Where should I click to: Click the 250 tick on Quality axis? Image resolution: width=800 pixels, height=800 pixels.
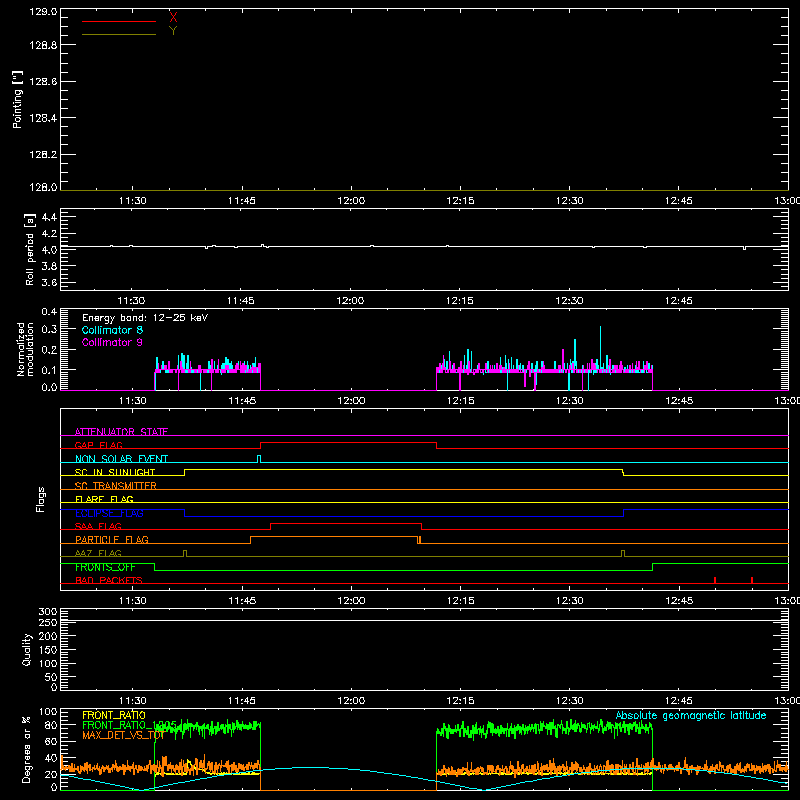click(x=47, y=623)
